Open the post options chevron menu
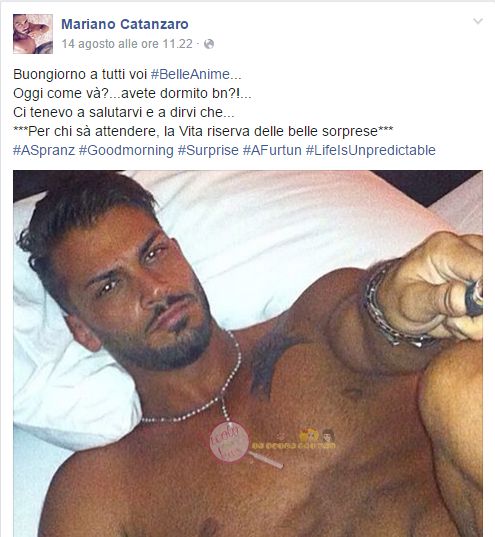The height and width of the screenshot is (537, 495). [x=478, y=21]
